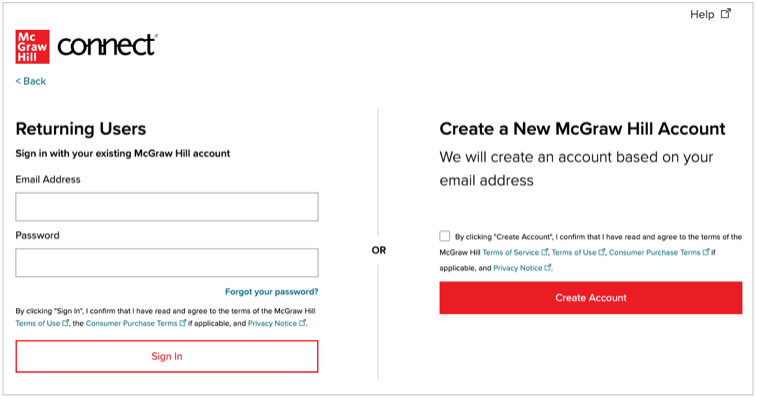Go back using the Back link

pyautogui.click(x=31, y=81)
